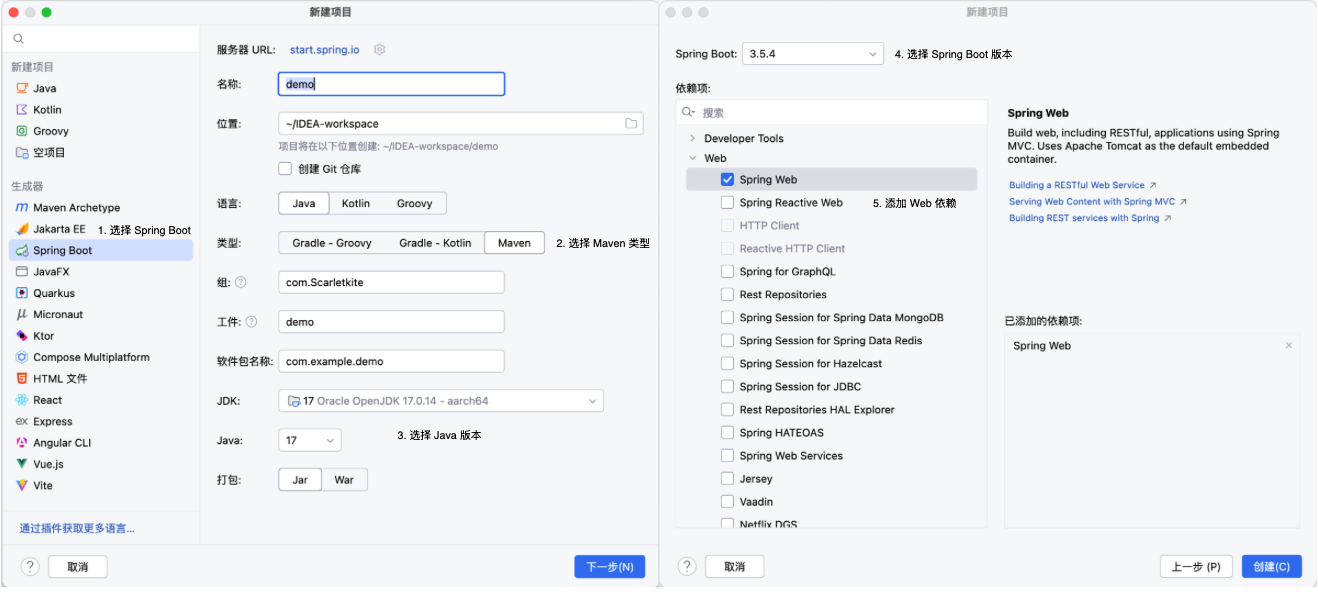Select the Java generator icon
This screenshot has height=592, width=1318.
coord(22,88)
